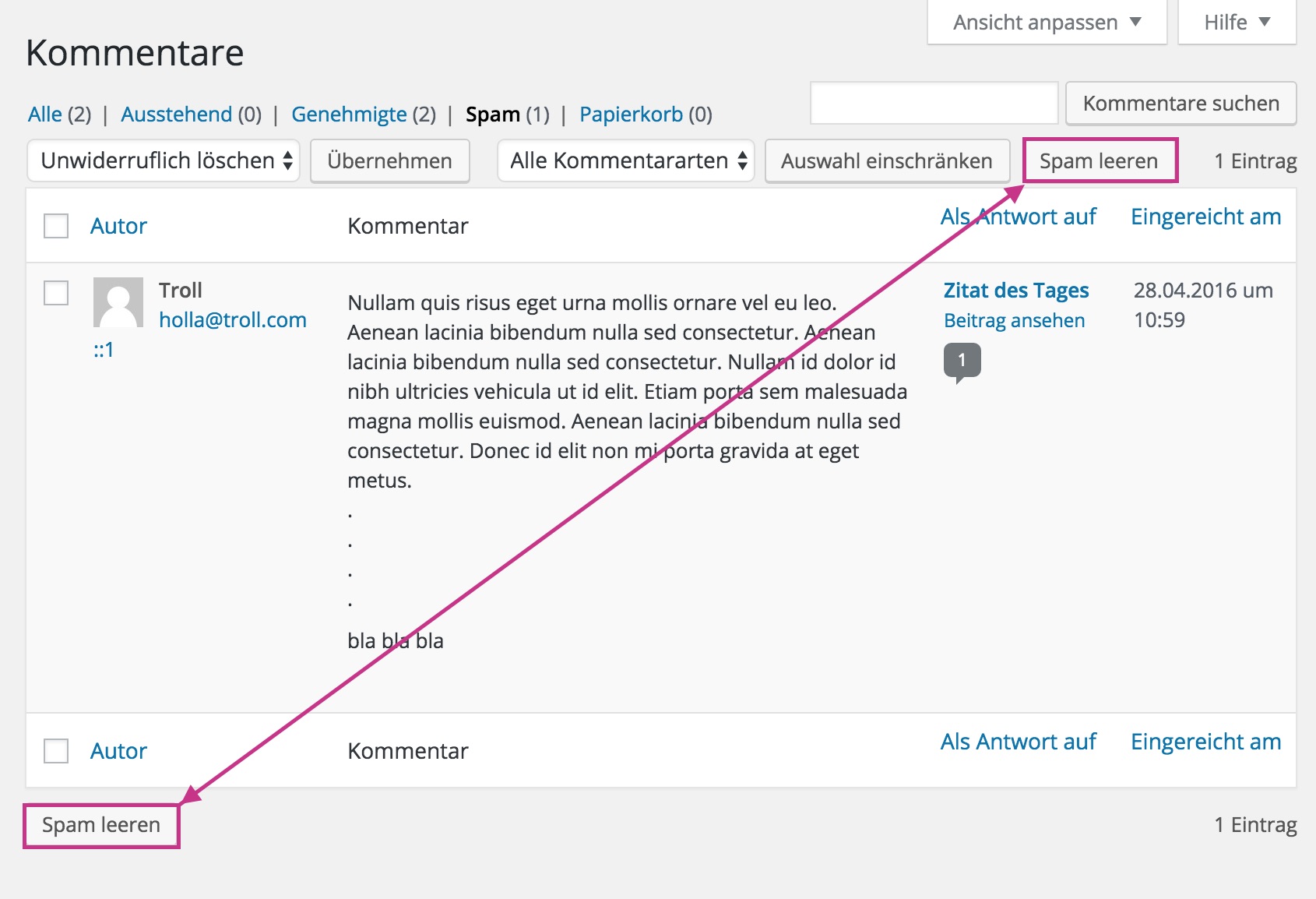
Task: Tick the select-all checkbox in header row
Action: (x=56, y=226)
